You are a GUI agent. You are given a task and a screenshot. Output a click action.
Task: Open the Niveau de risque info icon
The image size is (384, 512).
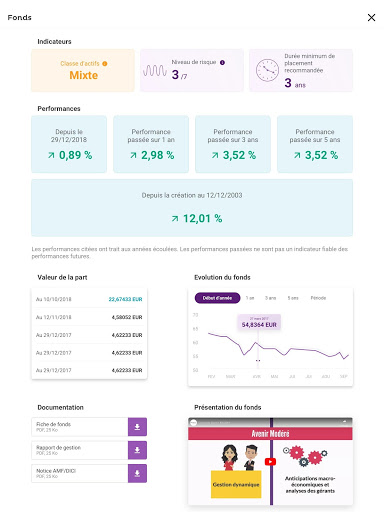222,62
